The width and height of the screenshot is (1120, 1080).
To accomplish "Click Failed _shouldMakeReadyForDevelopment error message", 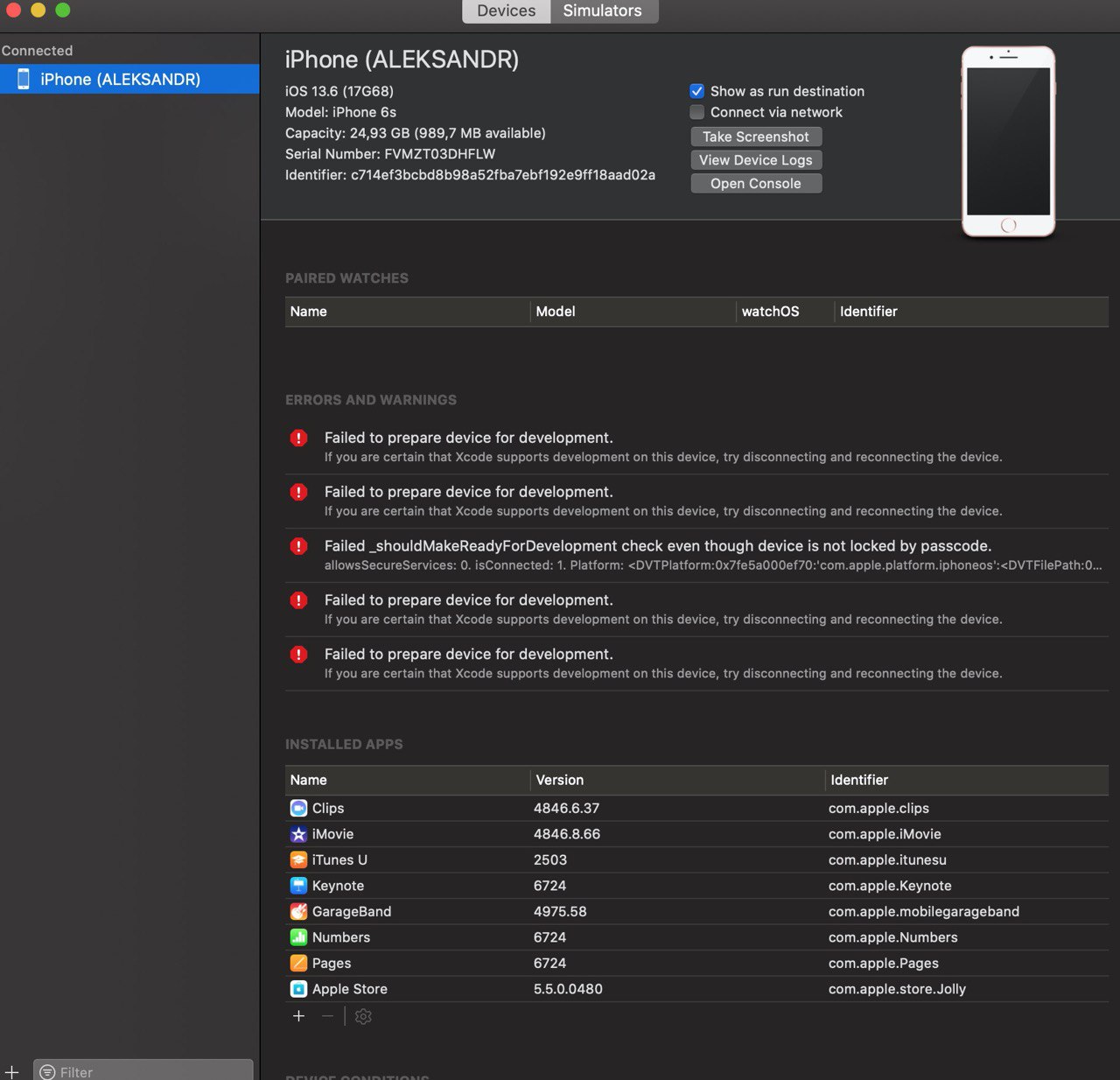I will tap(658, 546).
